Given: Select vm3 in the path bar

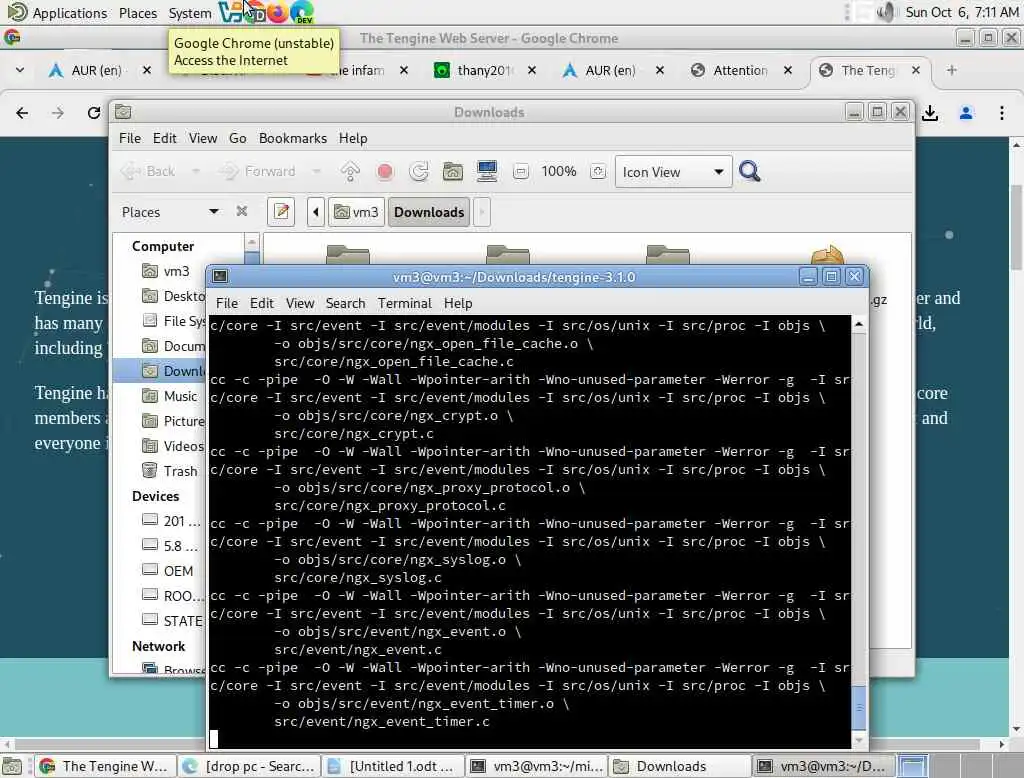Looking at the screenshot, I should point(356,212).
